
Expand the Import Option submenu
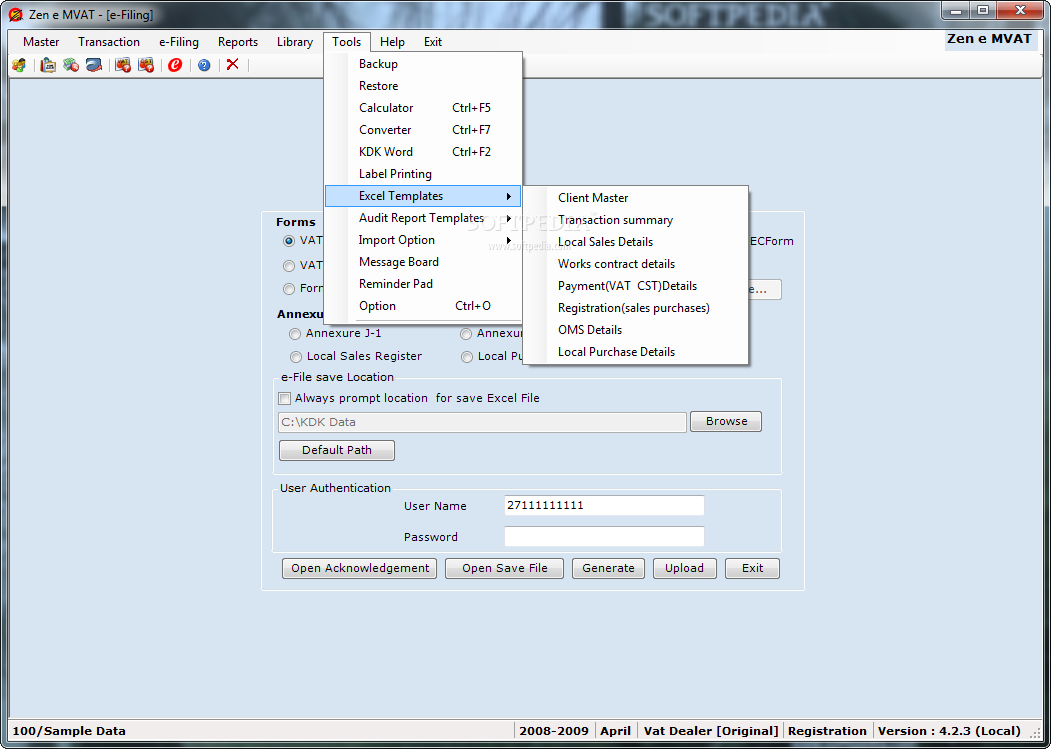pyautogui.click(x=509, y=240)
